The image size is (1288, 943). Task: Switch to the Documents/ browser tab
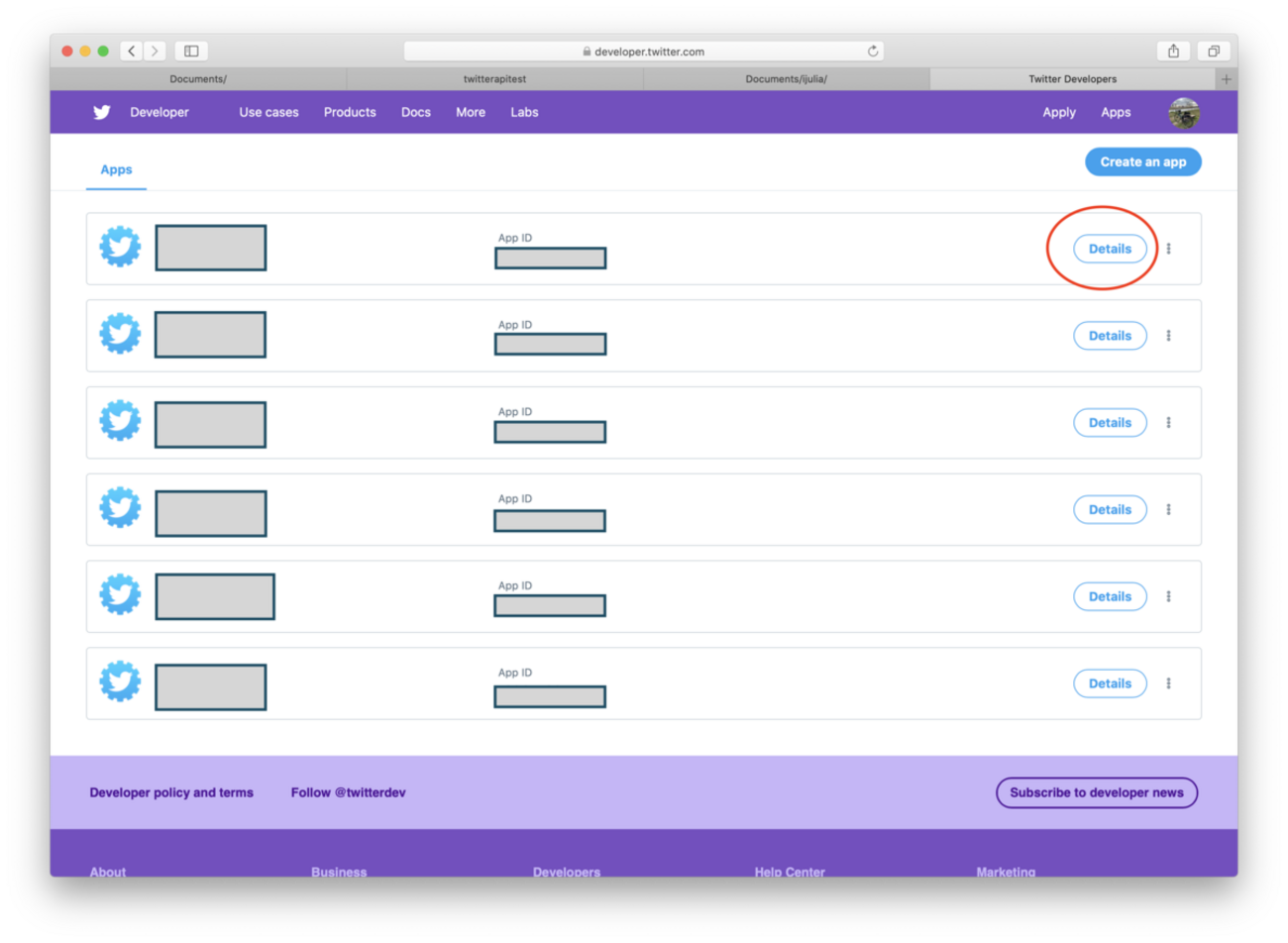coord(198,79)
